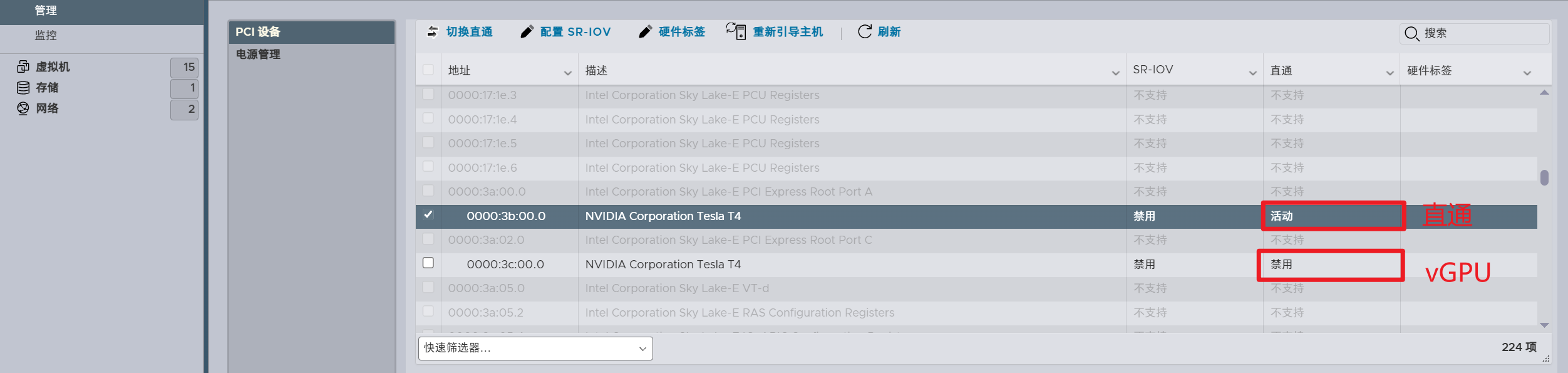Click the network icon in sidebar

pos(23,108)
